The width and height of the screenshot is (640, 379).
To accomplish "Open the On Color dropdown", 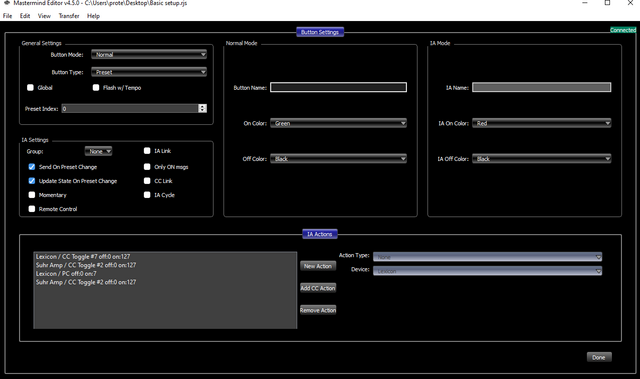I will click(338, 123).
